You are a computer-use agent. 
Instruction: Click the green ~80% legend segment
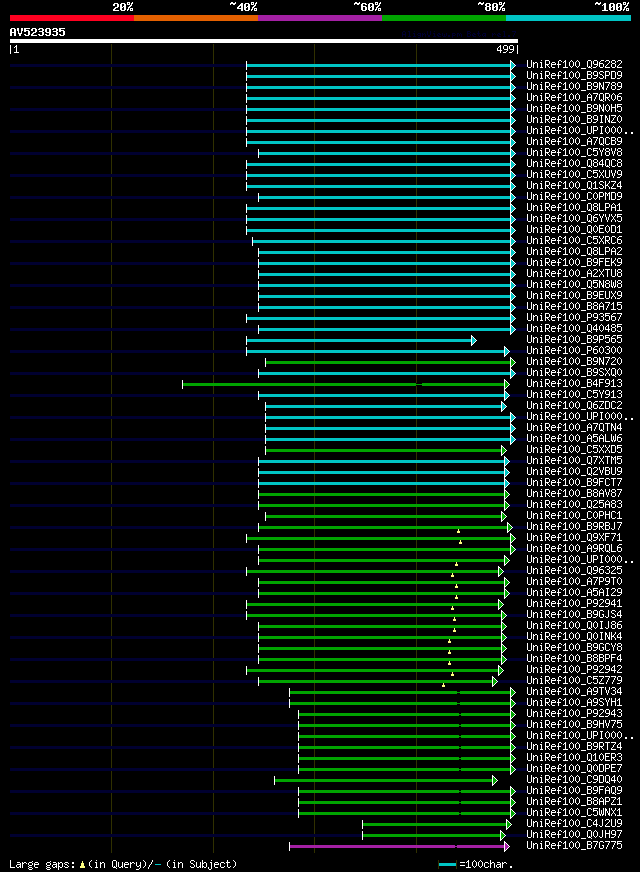pos(444,18)
